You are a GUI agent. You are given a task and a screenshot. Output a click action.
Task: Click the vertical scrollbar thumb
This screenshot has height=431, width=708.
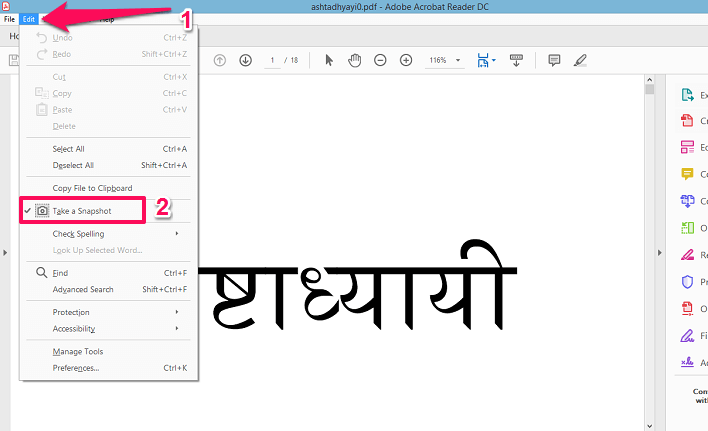pyautogui.click(x=650, y=89)
